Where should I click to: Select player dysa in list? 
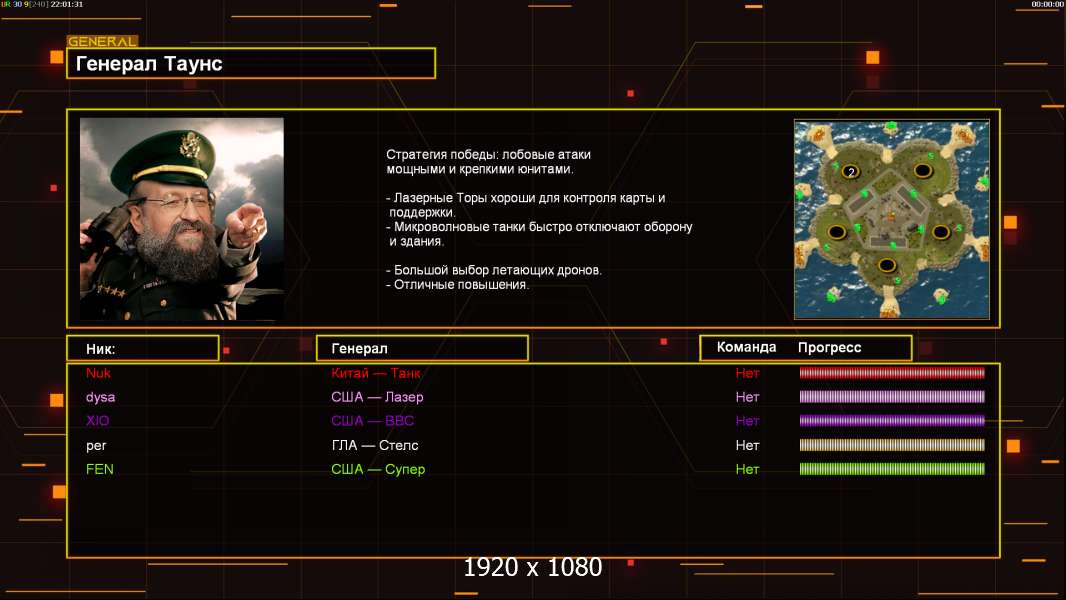pyautogui.click(x=101, y=397)
